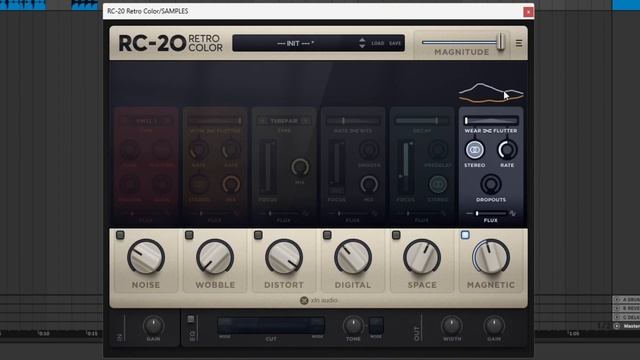Viewport: 640px width, 360px height.
Task: Click the Wobble STEREO button
Action: pos(199,184)
